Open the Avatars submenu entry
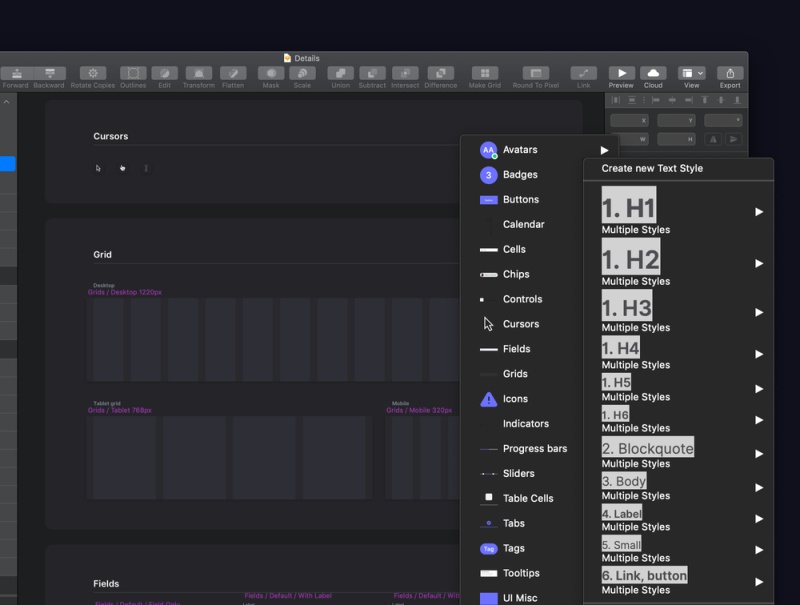Viewport: 800px width, 605px height. point(520,150)
